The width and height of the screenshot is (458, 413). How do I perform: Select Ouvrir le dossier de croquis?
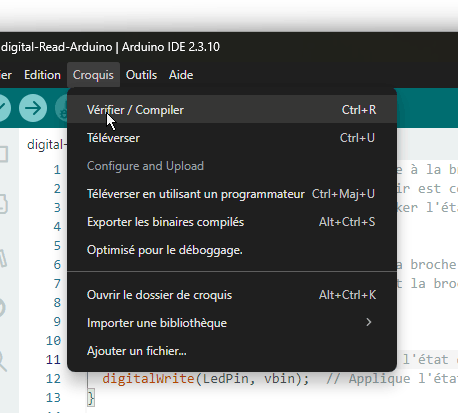point(232,295)
